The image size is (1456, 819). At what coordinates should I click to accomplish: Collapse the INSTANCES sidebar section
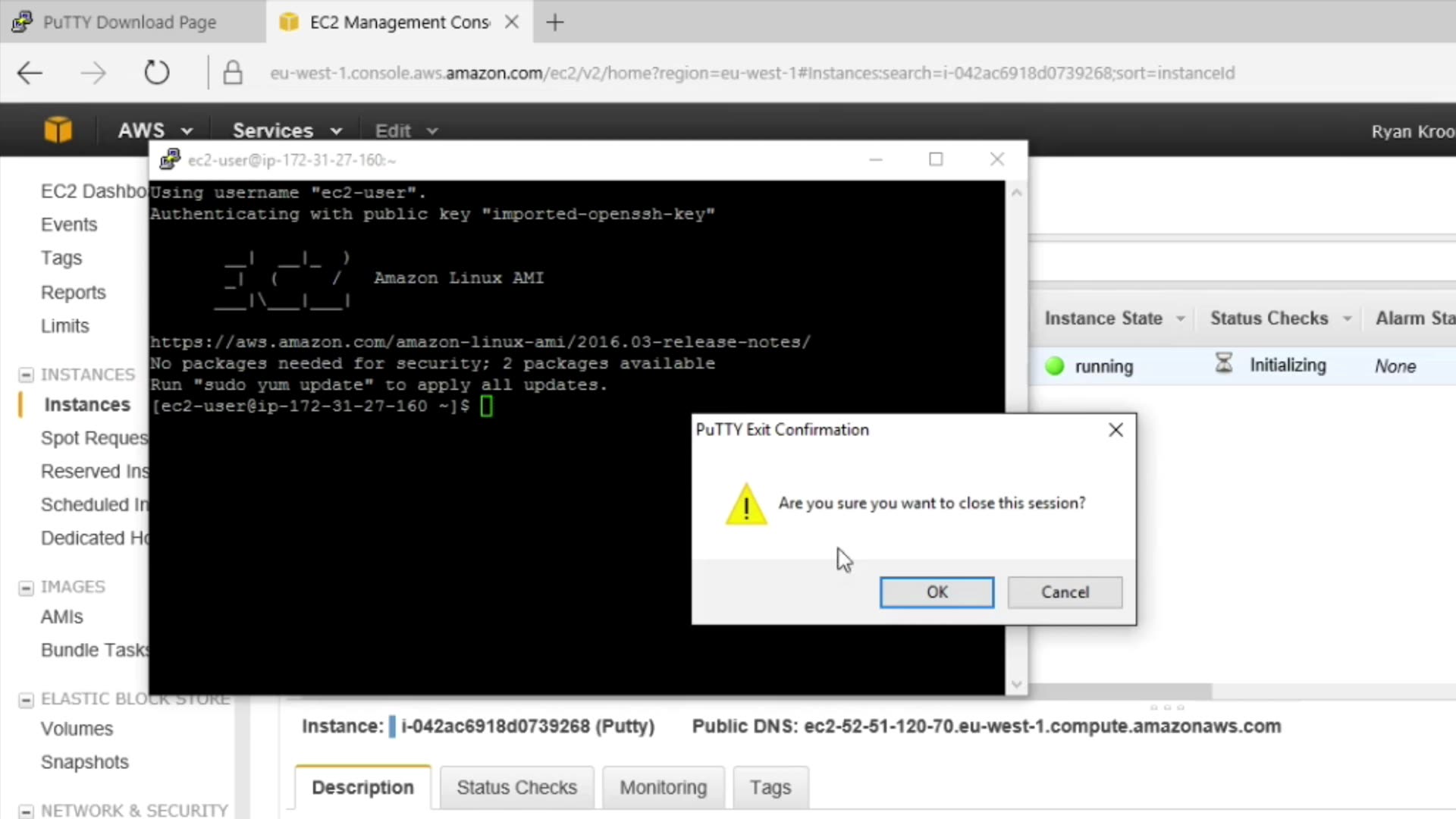tap(26, 375)
